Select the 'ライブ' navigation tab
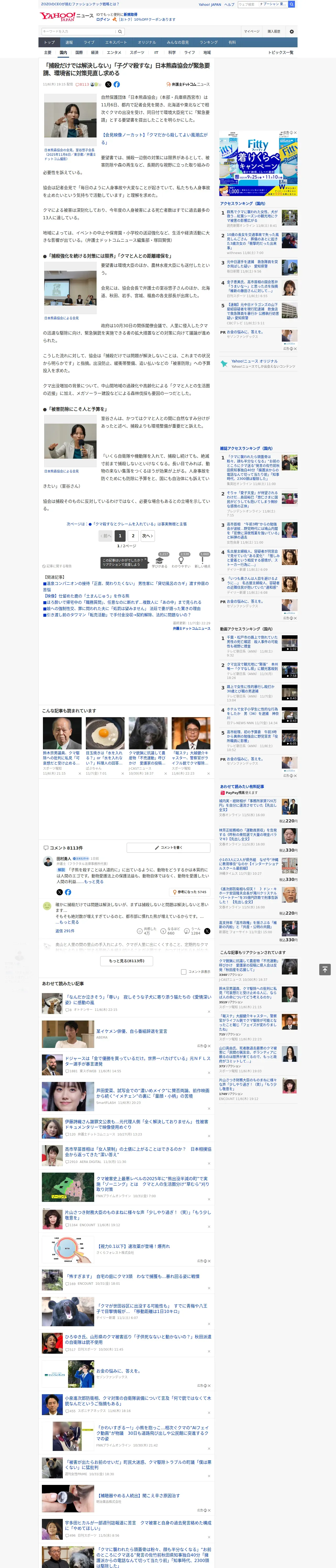The height and width of the screenshot is (1568, 336). [89, 43]
